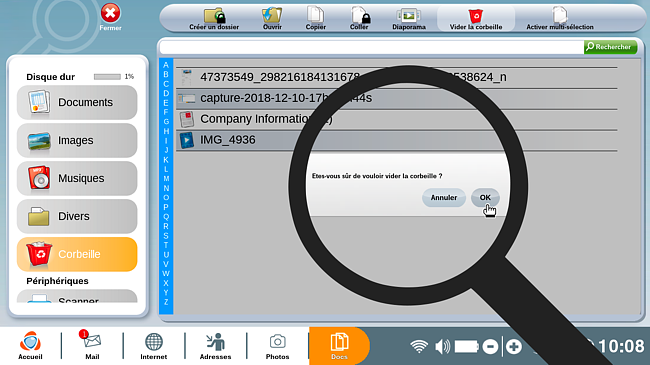Cancel with the Annuler button
The width and height of the screenshot is (650, 365).
(444, 197)
